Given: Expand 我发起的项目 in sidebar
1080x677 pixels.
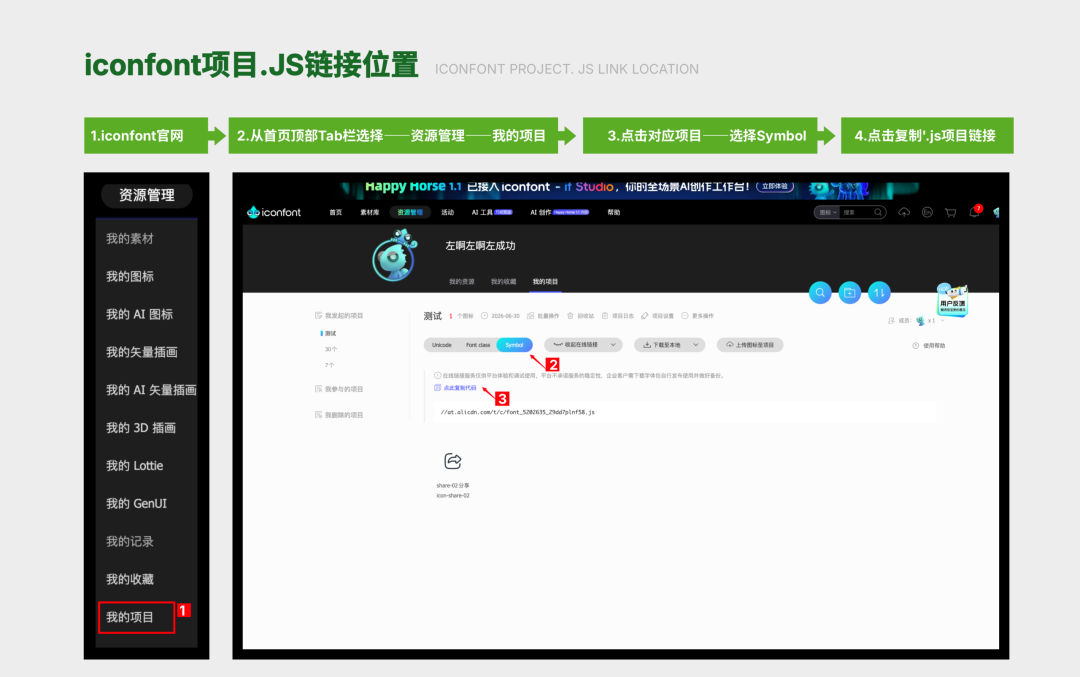Looking at the screenshot, I should 339,315.
